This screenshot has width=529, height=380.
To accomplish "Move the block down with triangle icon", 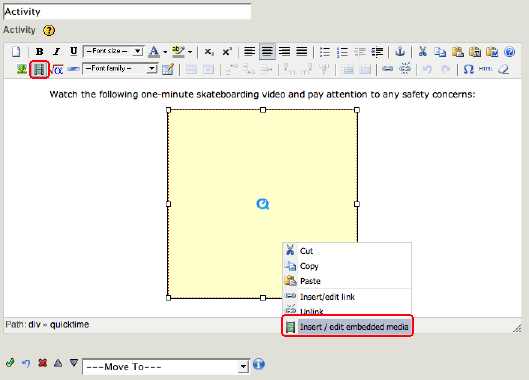I will pyautogui.click(x=74, y=363).
